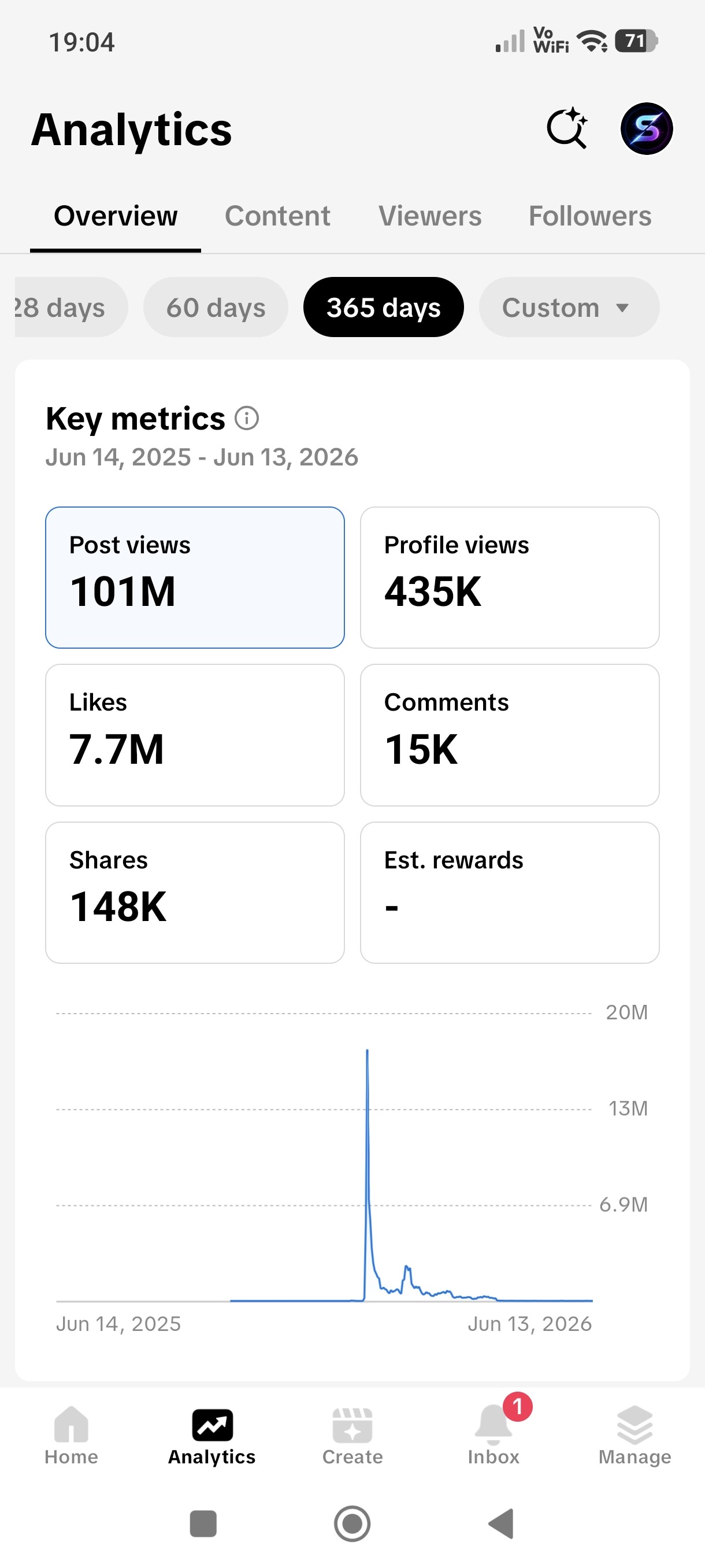Switch to the Followers tab
The image size is (705, 1568).
[x=589, y=216]
